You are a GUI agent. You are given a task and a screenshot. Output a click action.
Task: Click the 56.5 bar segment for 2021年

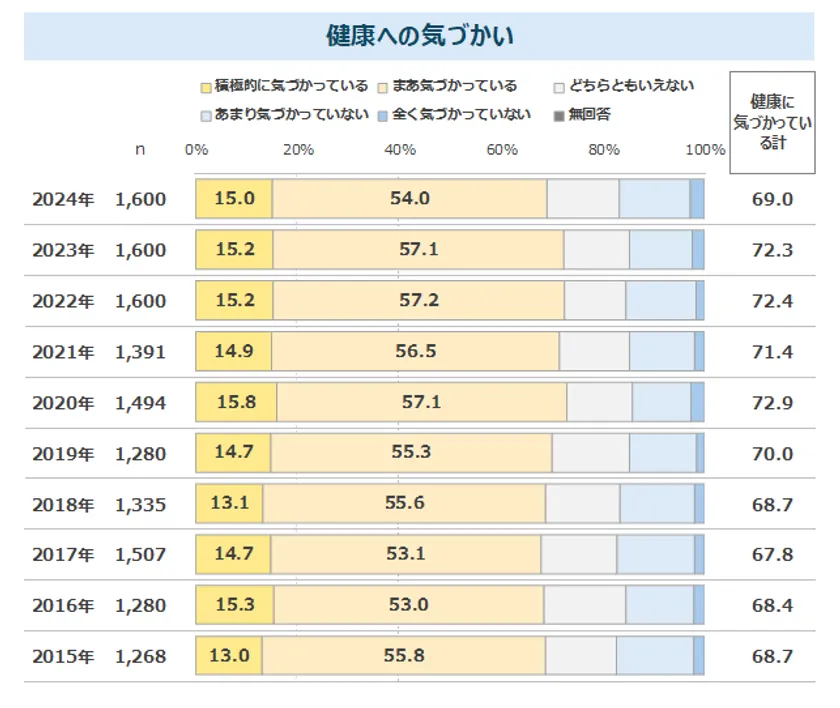click(415, 351)
